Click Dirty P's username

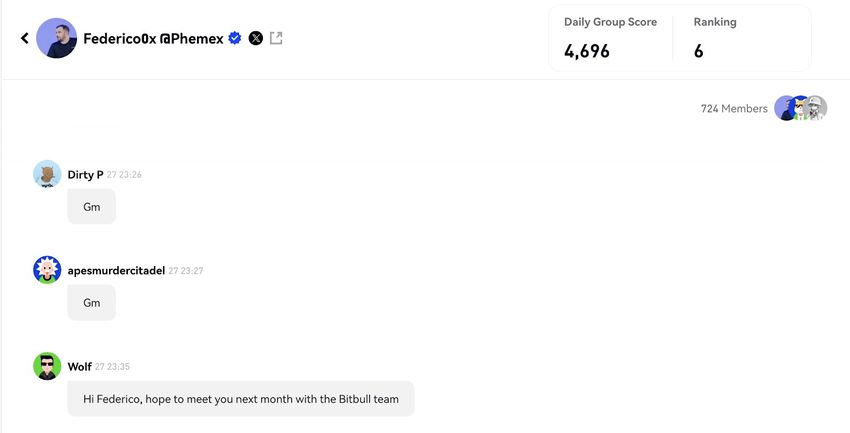(85, 175)
